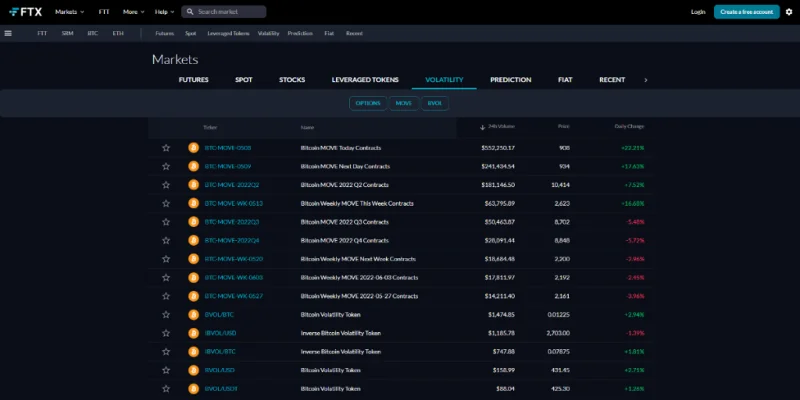Screen dimensions: 800x400
Task: Open the hamburger menu icon
Action: coord(8,33)
